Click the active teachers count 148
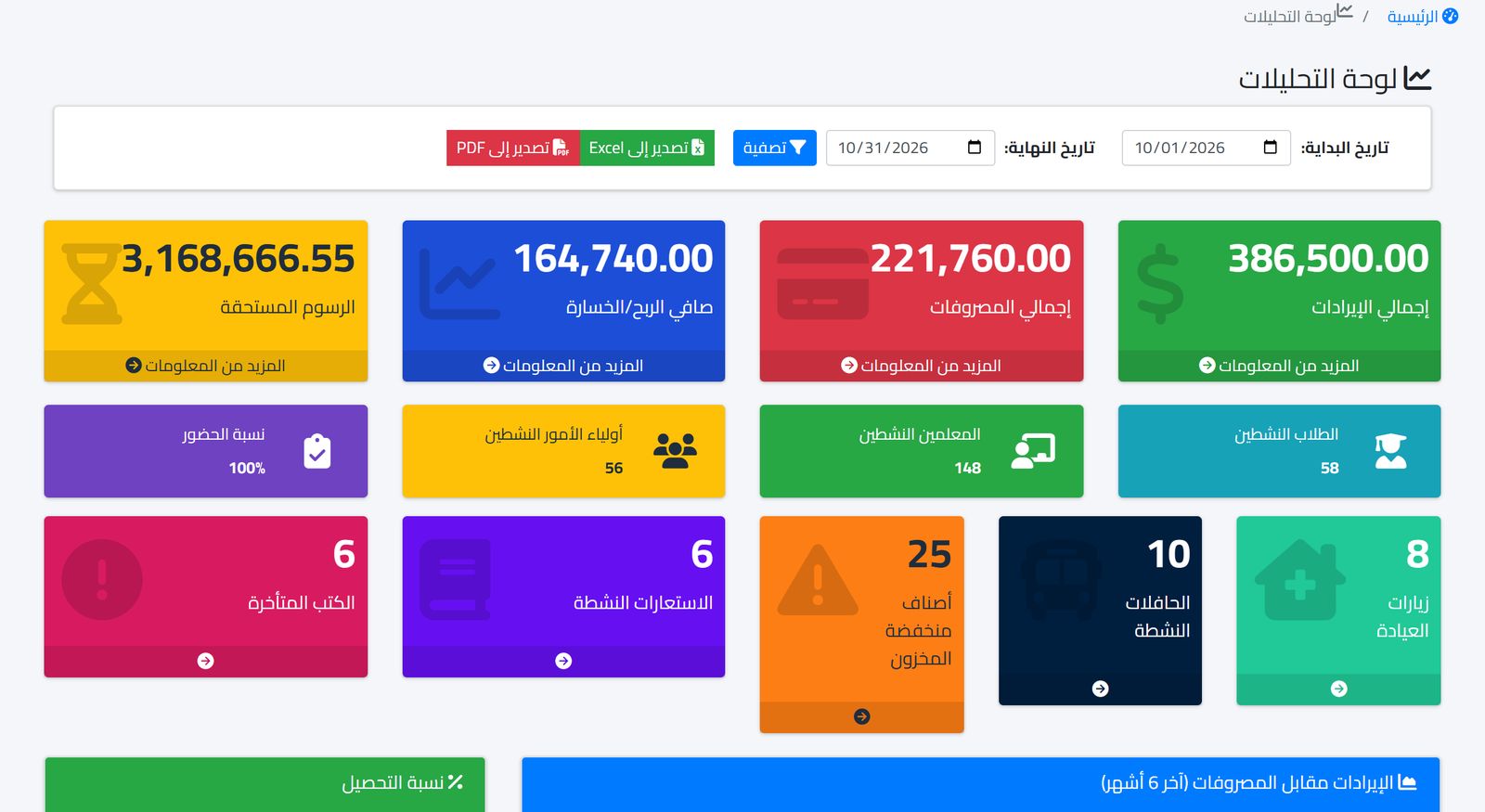Image resolution: width=1485 pixels, height=812 pixels. [x=968, y=469]
